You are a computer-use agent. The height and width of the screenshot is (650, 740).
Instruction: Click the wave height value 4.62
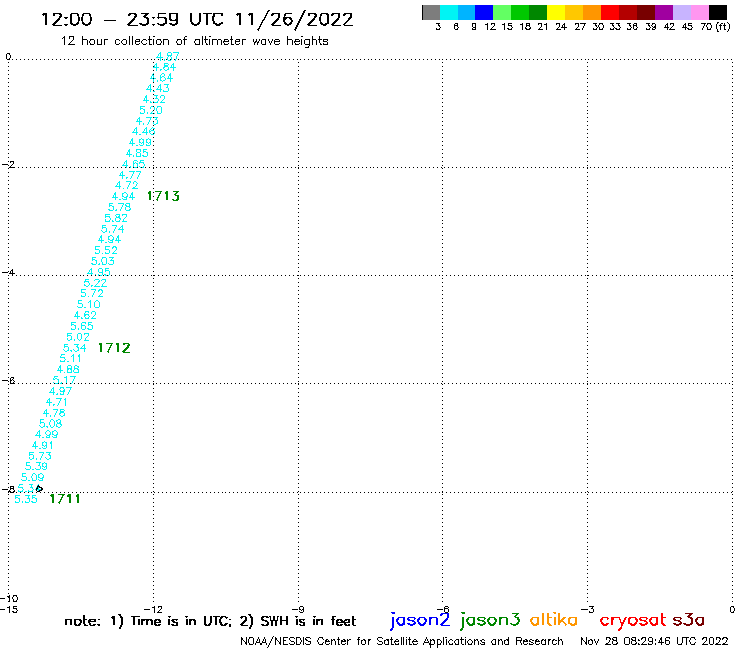click(85, 315)
